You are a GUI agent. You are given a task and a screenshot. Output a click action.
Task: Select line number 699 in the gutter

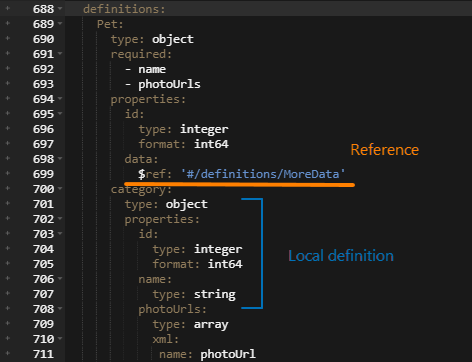coord(43,174)
